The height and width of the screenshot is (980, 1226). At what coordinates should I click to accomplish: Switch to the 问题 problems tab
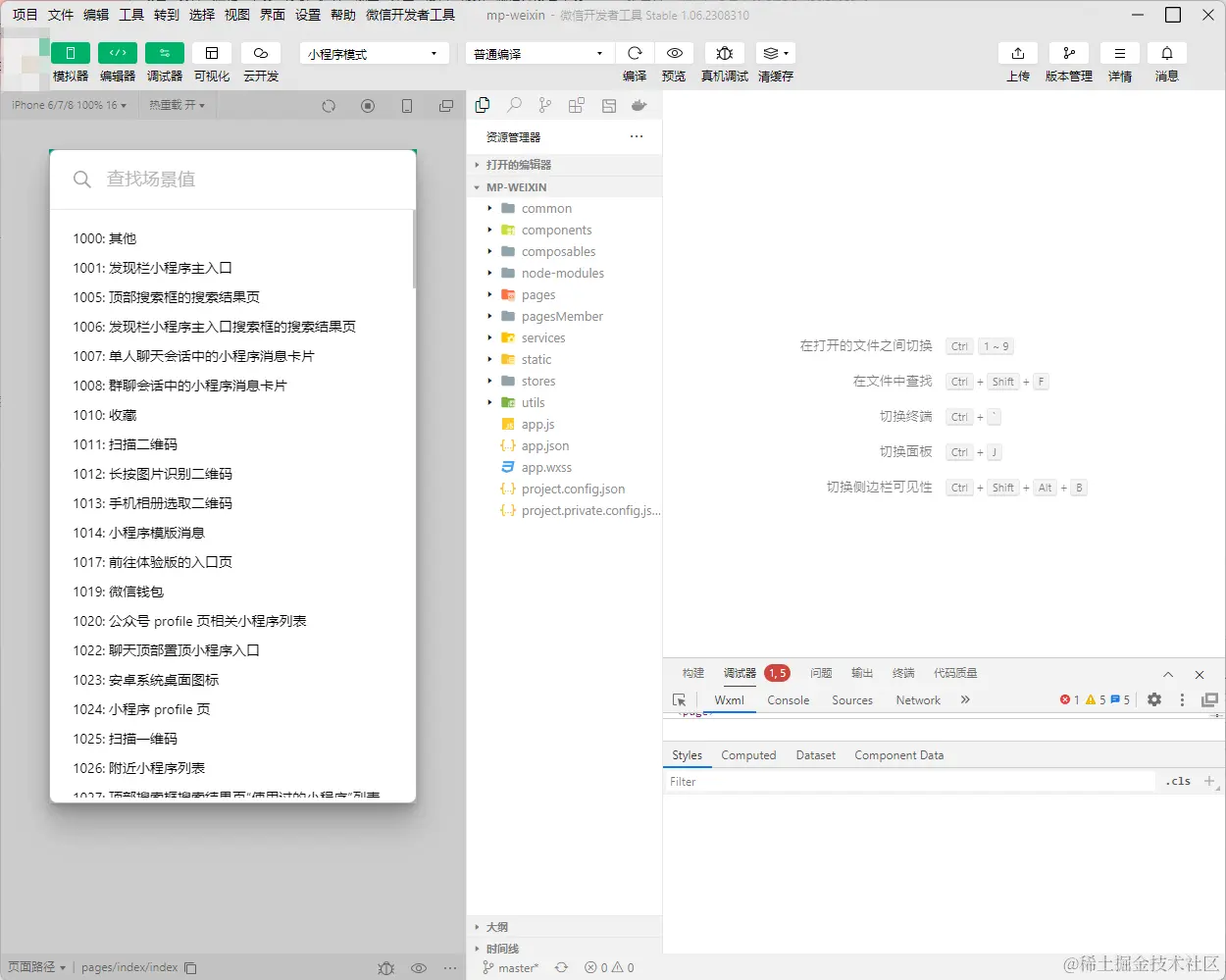coord(821,673)
